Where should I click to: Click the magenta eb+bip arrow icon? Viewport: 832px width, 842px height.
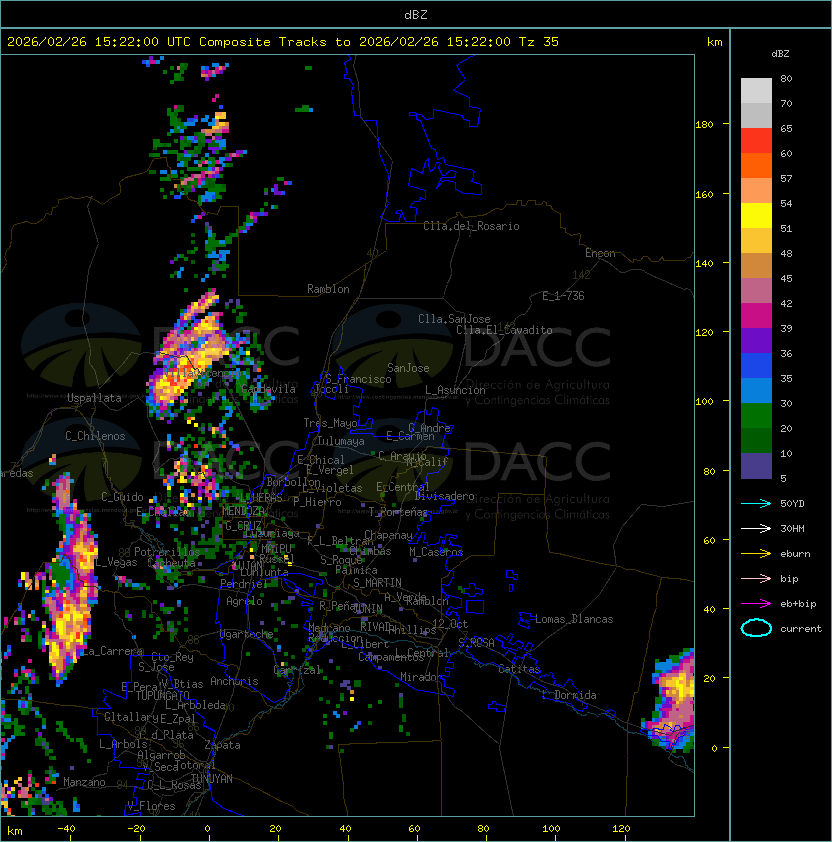click(x=756, y=604)
